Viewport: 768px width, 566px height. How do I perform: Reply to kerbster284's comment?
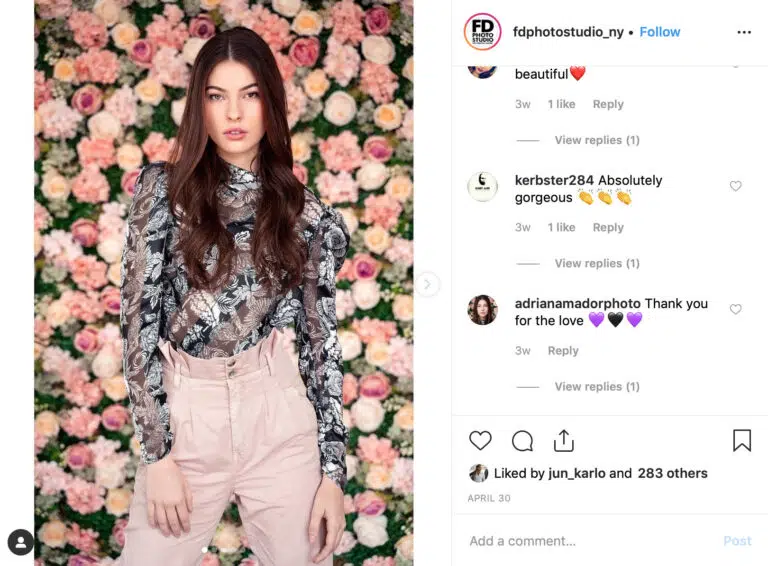click(x=608, y=228)
